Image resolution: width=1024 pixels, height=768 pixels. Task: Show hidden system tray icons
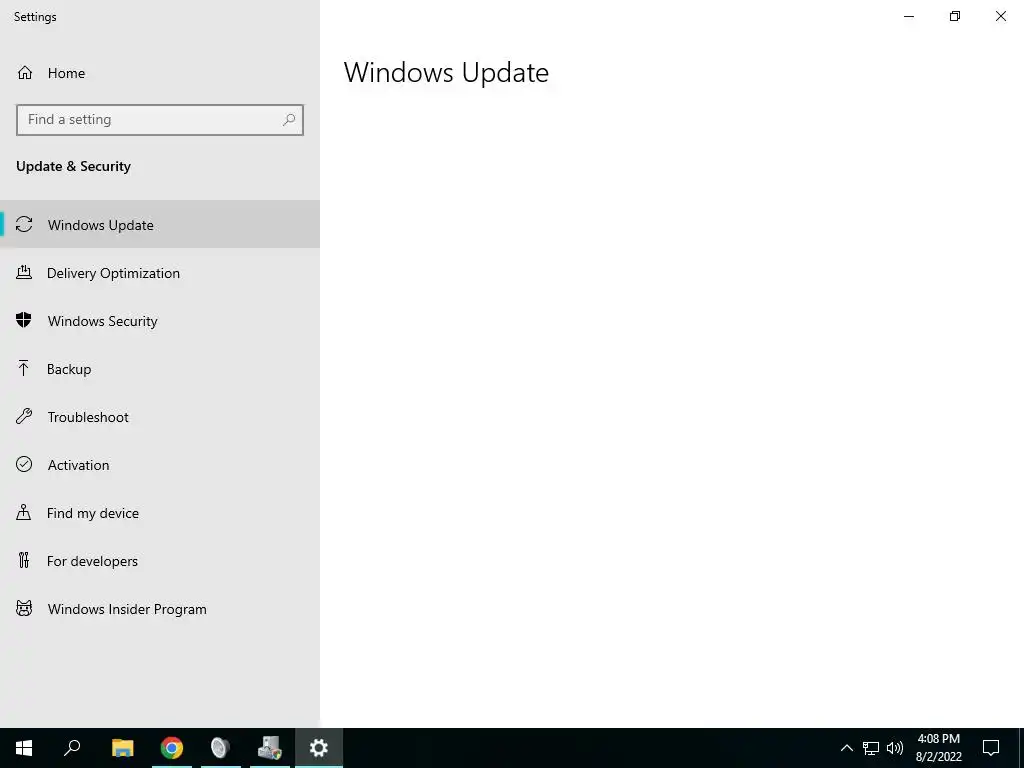point(846,748)
